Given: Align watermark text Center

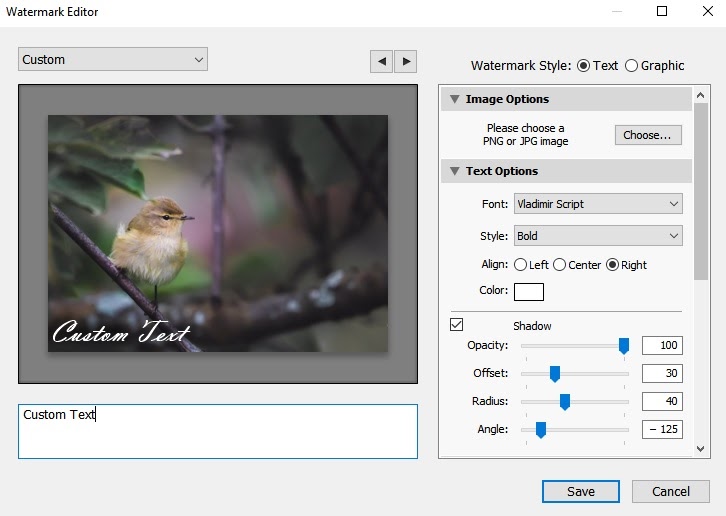Looking at the screenshot, I should click(x=560, y=265).
